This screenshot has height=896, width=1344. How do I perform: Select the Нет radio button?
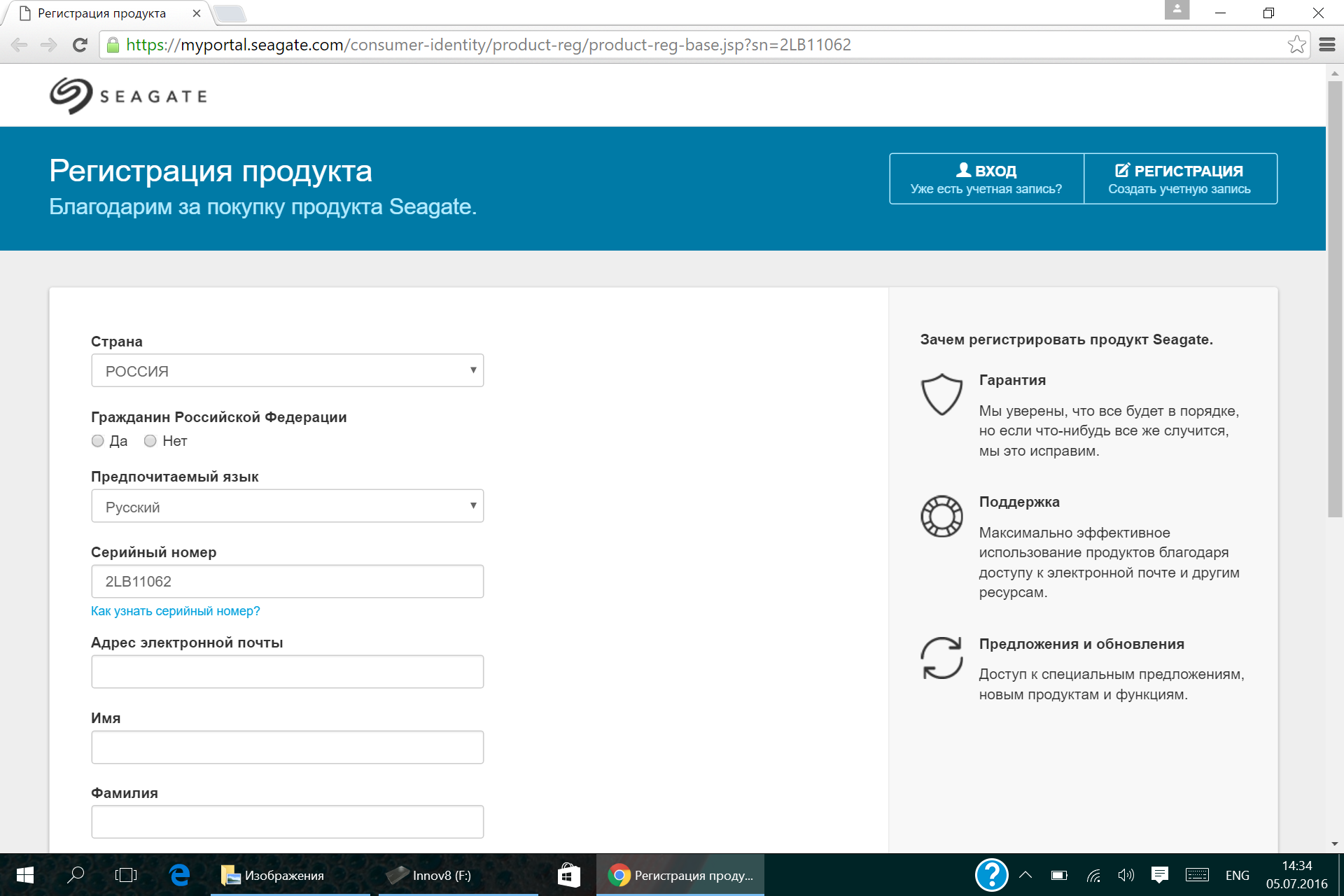coord(150,441)
